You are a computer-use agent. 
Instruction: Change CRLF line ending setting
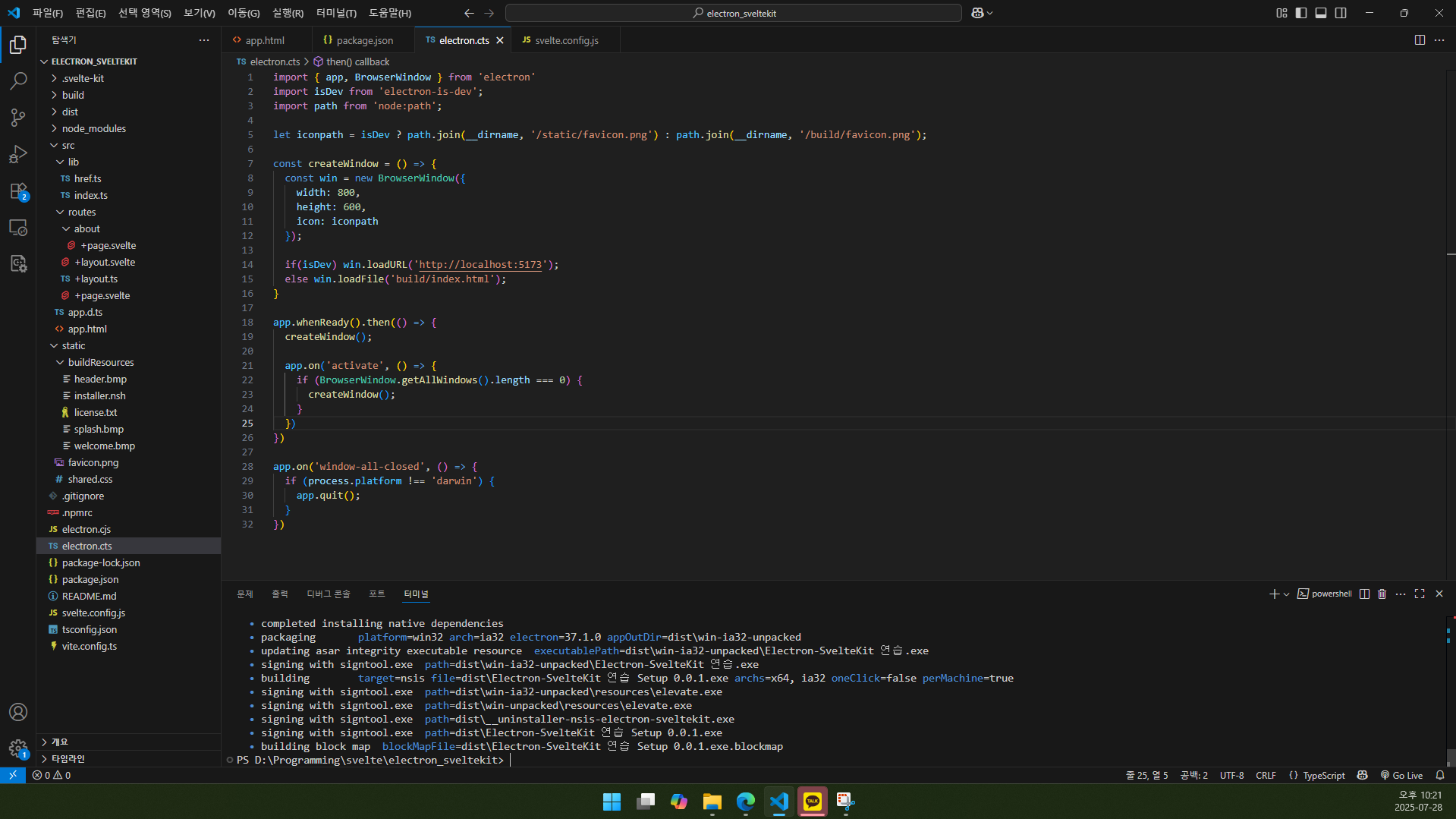(x=1266, y=775)
